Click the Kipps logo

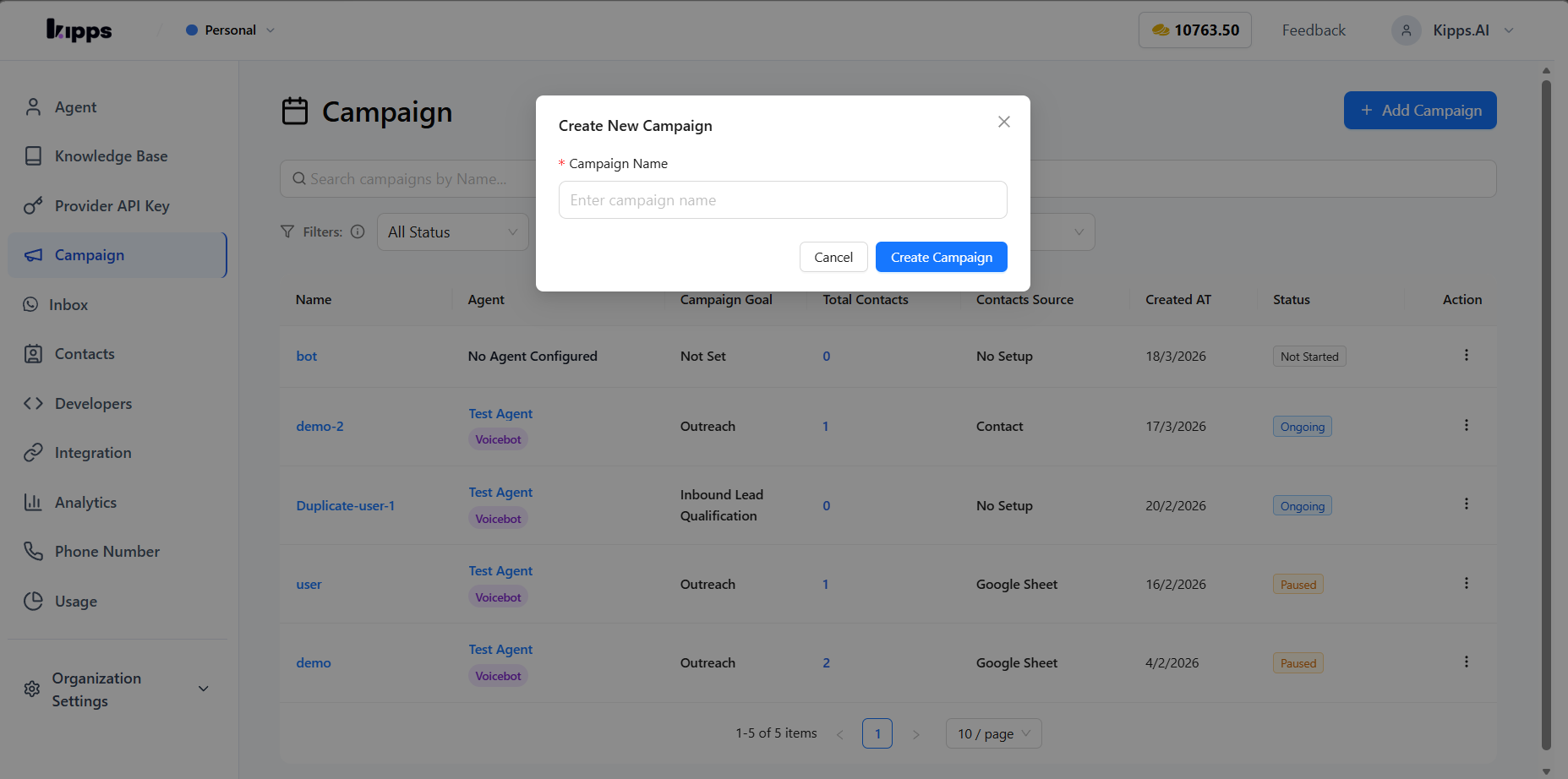tap(79, 30)
